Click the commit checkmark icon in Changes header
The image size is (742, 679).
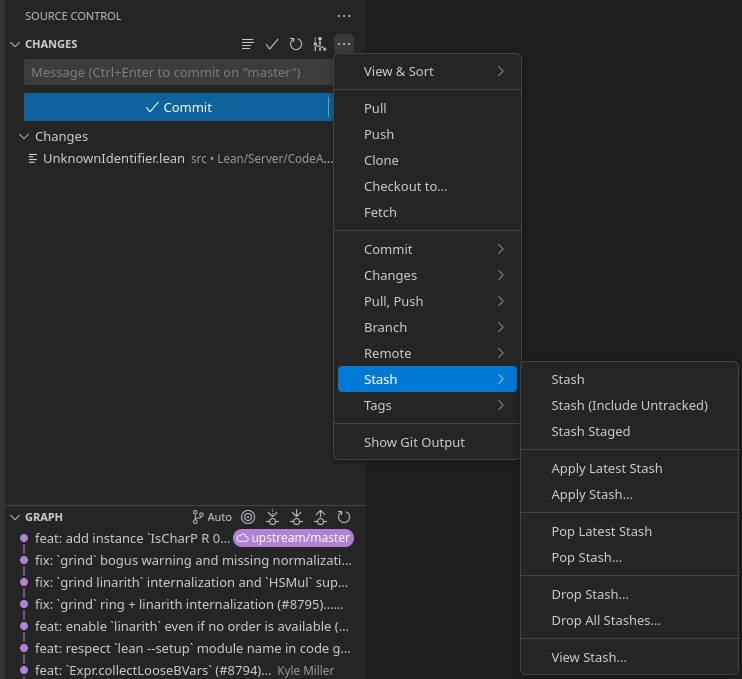click(271, 44)
